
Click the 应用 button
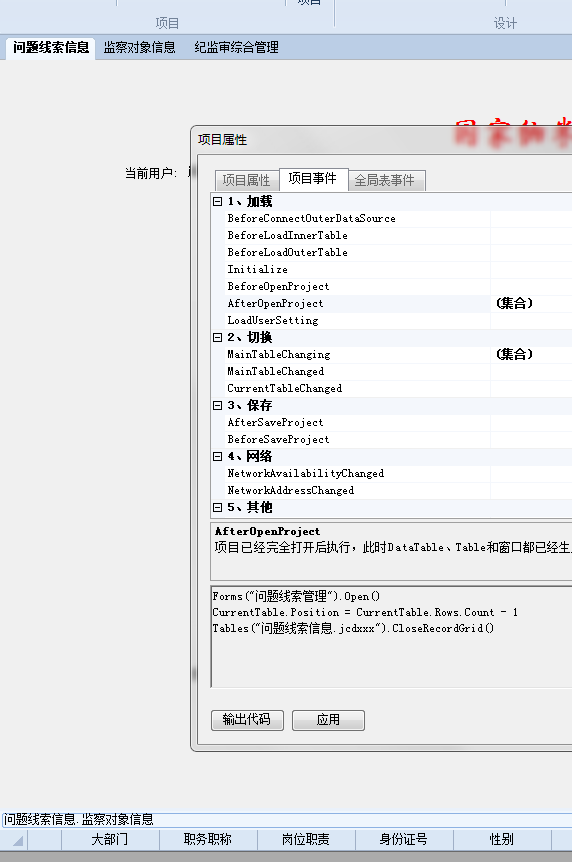[328, 720]
